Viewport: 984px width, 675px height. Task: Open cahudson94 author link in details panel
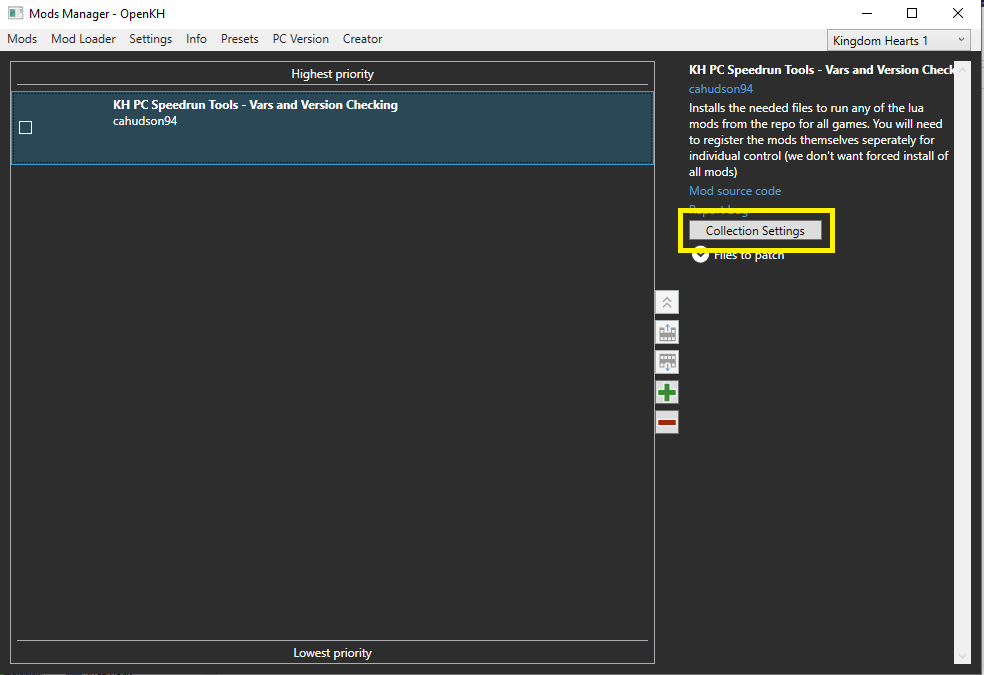720,89
